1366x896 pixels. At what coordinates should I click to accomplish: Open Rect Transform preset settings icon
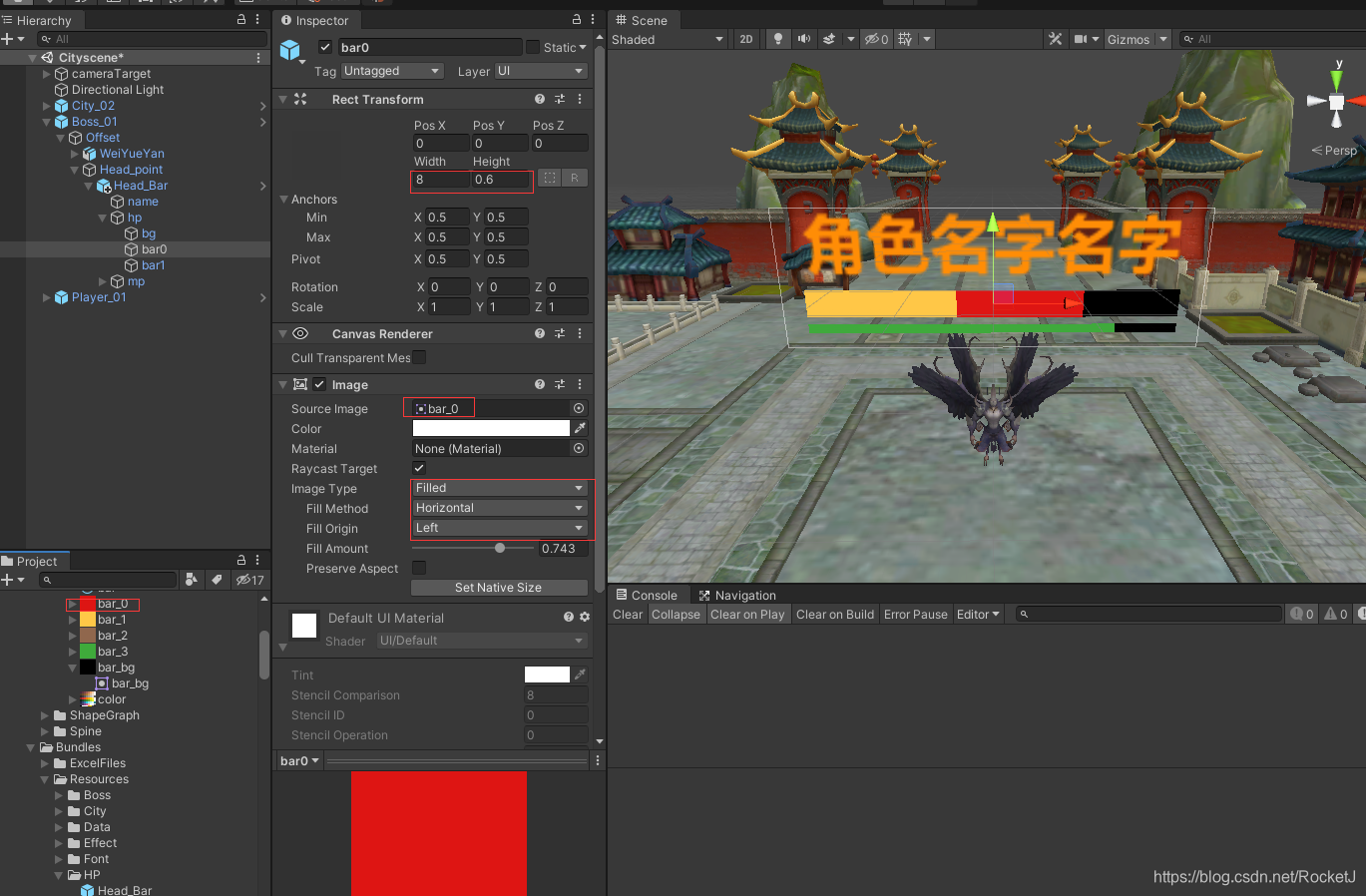(559, 99)
